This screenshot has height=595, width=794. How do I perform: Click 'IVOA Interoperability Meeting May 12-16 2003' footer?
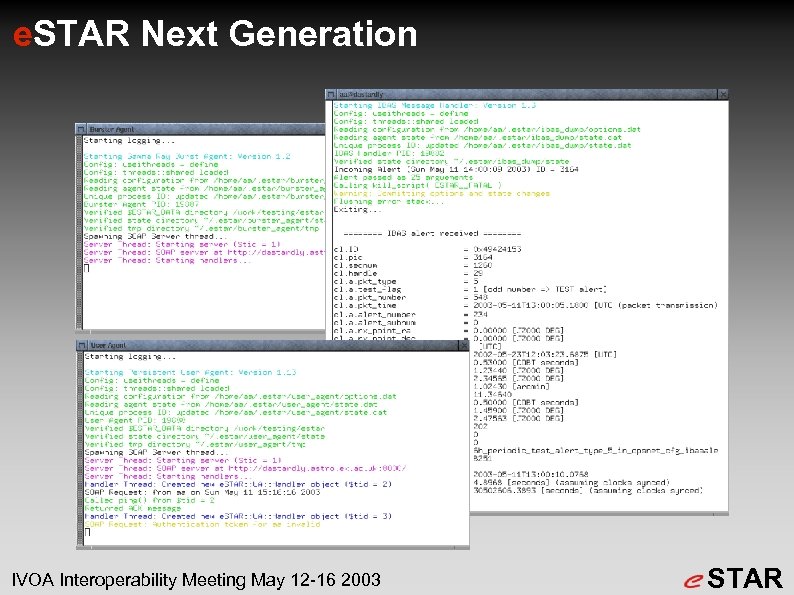196,579
